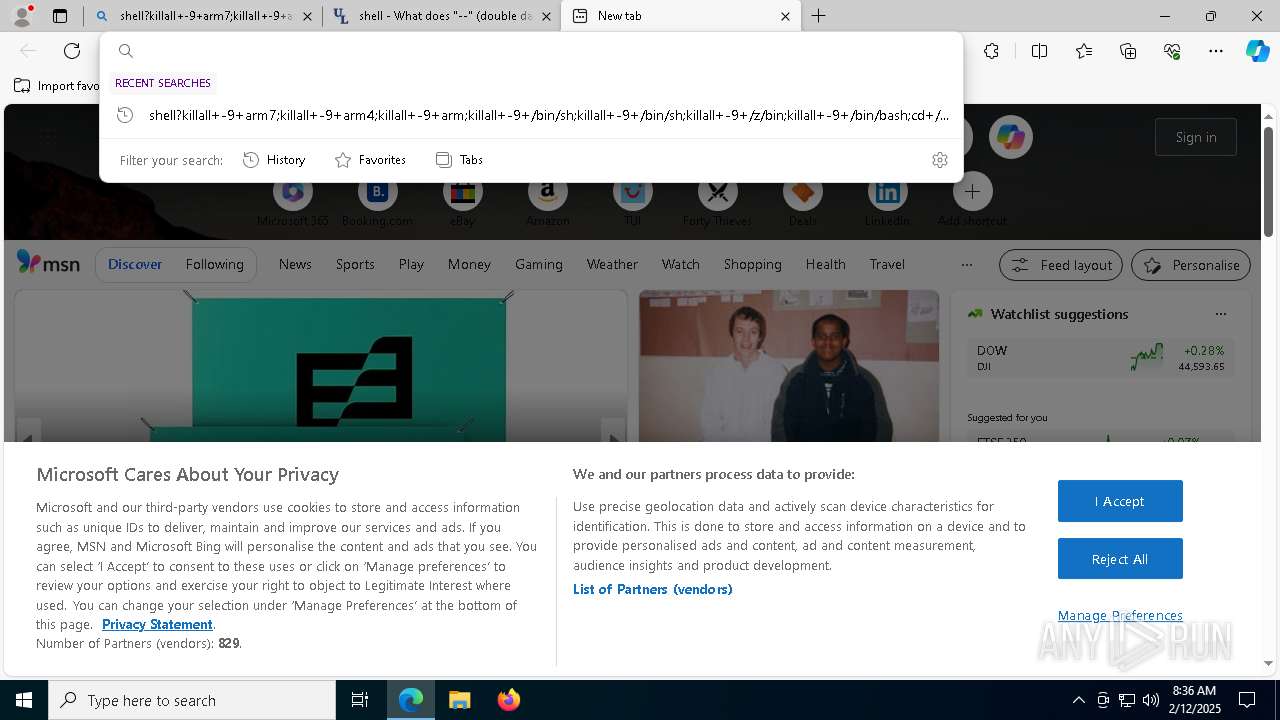The height and width of the screenshot is (720, 1280).
Task: Click the Sign in button
Action: tap(1196, 137)
